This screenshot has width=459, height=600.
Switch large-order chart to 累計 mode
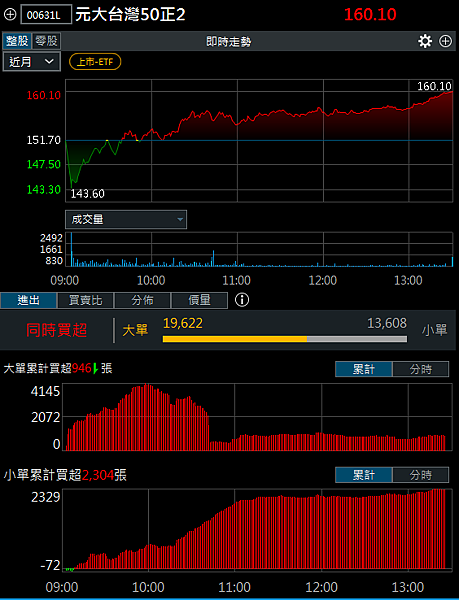tap(364, 369)
